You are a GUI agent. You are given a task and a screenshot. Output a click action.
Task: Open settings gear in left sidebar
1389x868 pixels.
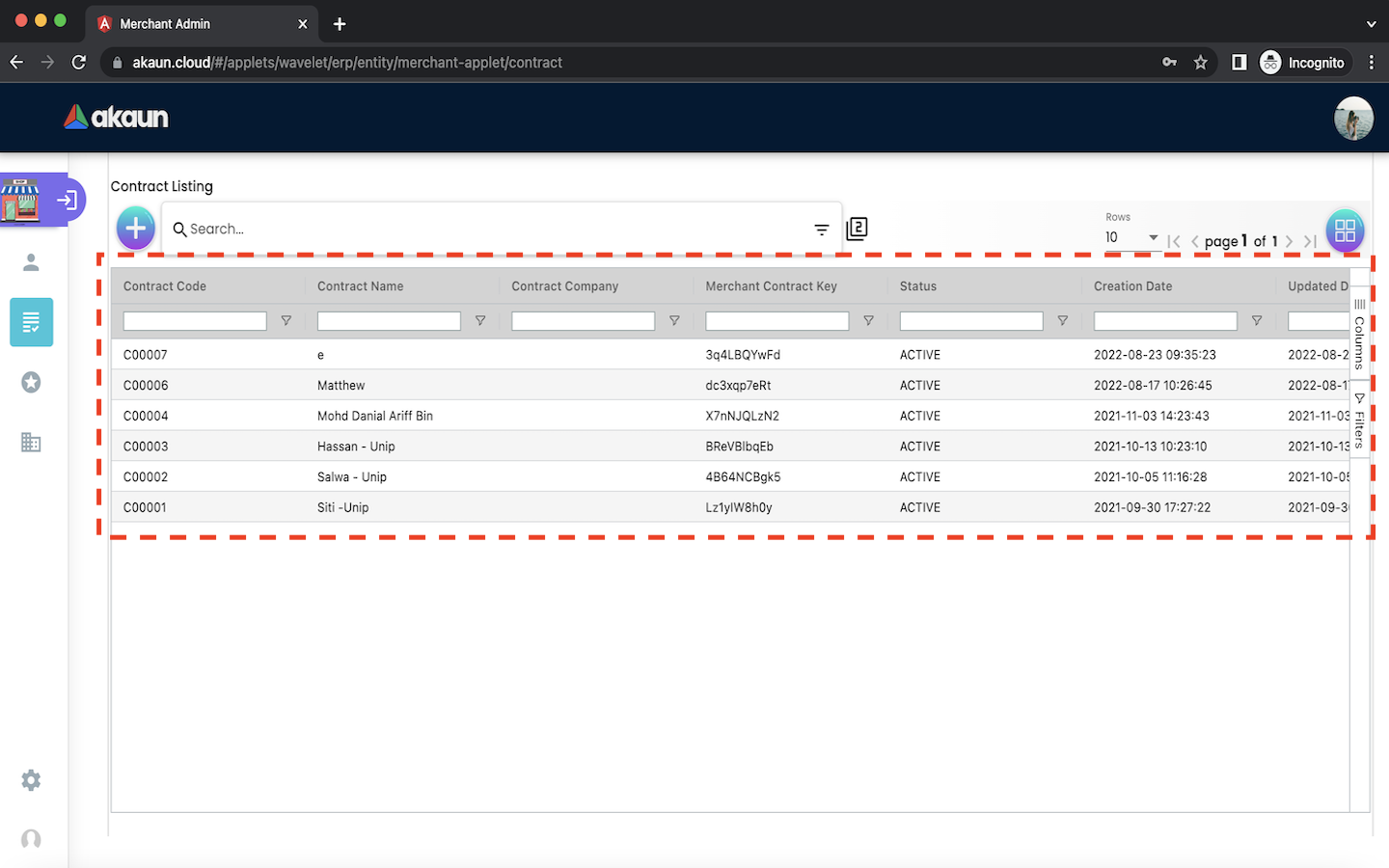31,780
